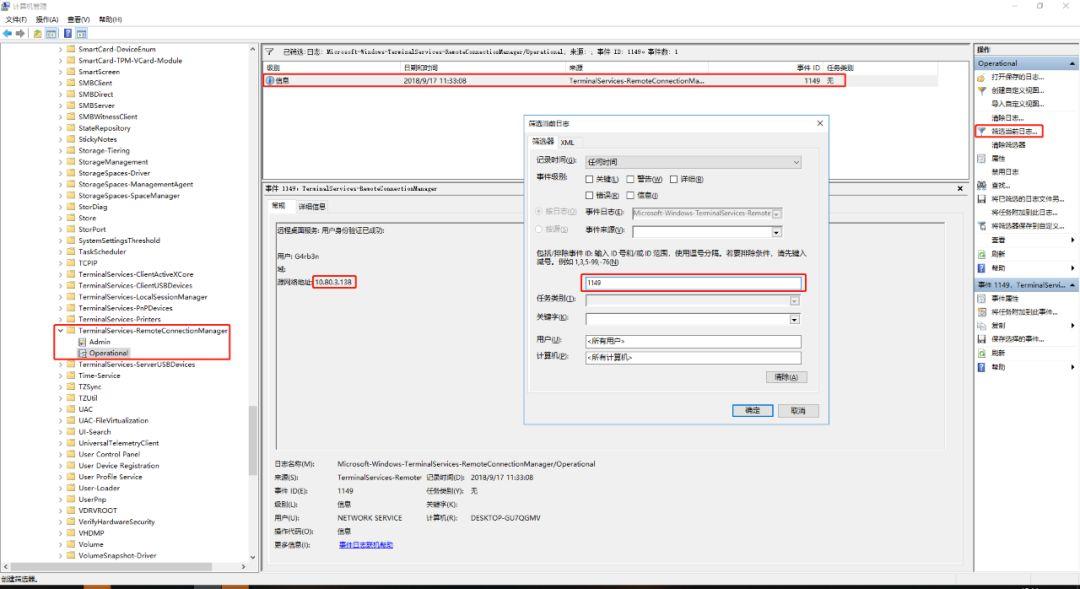Click the Admin log icon in the tree
The width and height of the screenshot is (1080, 589).
point(82,342)
